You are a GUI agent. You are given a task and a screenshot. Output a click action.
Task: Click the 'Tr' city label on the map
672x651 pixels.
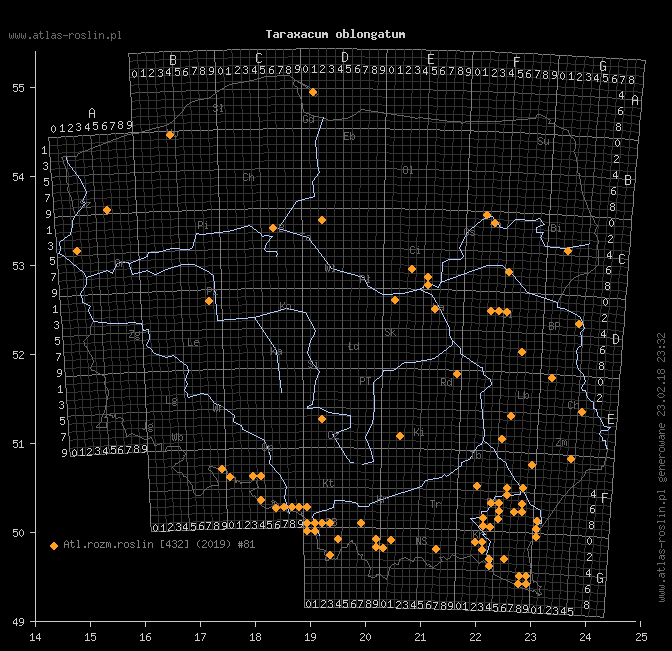pyautogui.click(x=435, y=504)
